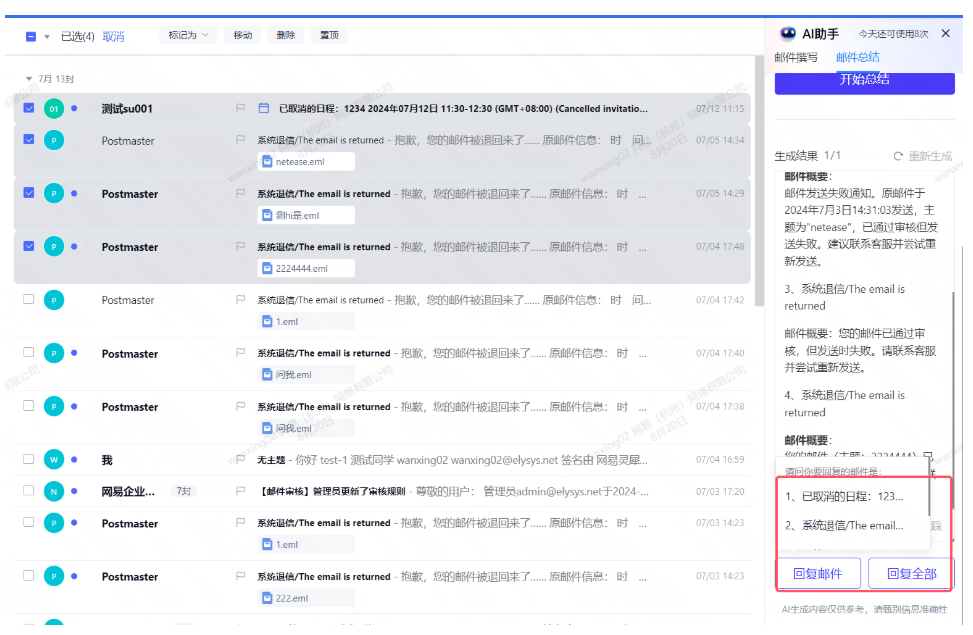The width and height of the screenshot is (973, 635).
Task: Click the calendar icon in the 测试su001 row
Action: pos(264,108)
